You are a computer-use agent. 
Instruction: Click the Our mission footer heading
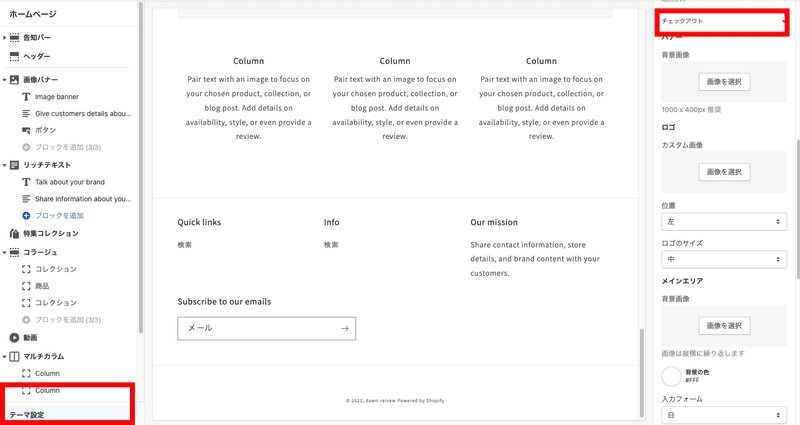click(494, 222)
